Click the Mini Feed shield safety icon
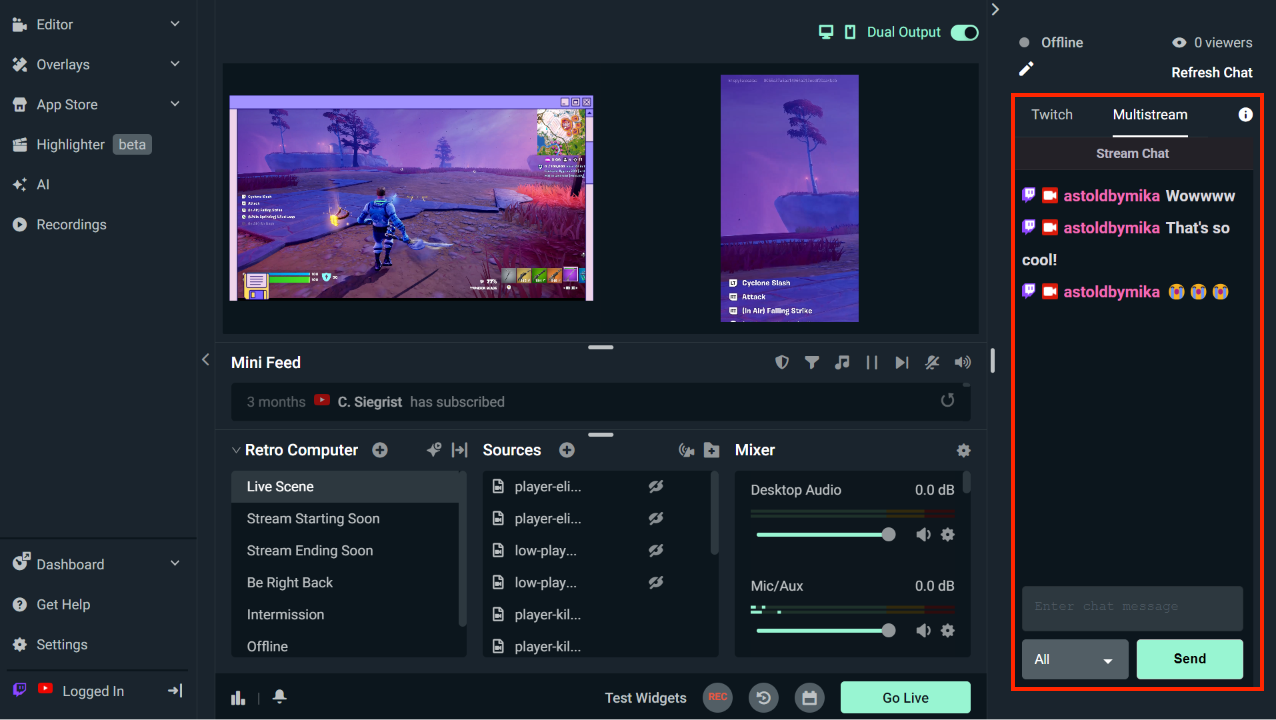Screen dimensions: 1276x720 click(x=782, y=362)
